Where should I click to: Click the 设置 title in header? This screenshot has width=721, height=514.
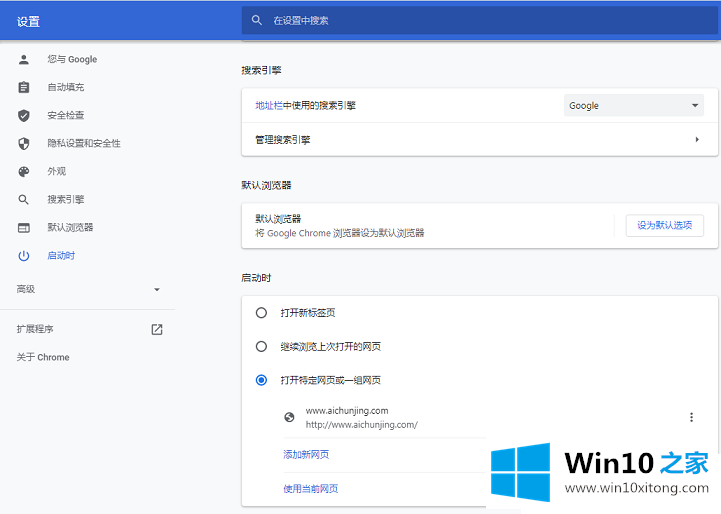click(x=28, y=22)
